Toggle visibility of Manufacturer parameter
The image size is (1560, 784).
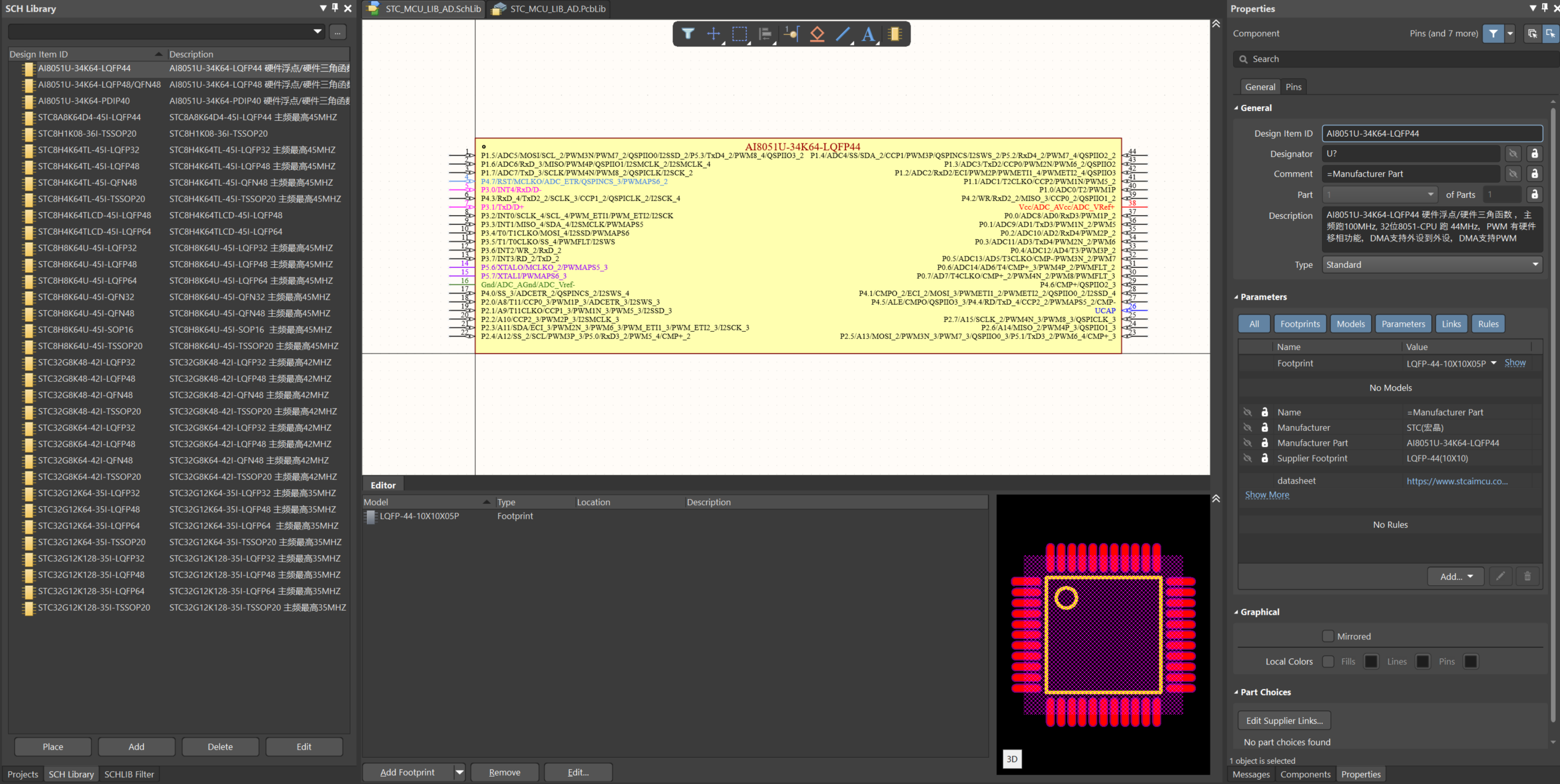pos(1247,427)
